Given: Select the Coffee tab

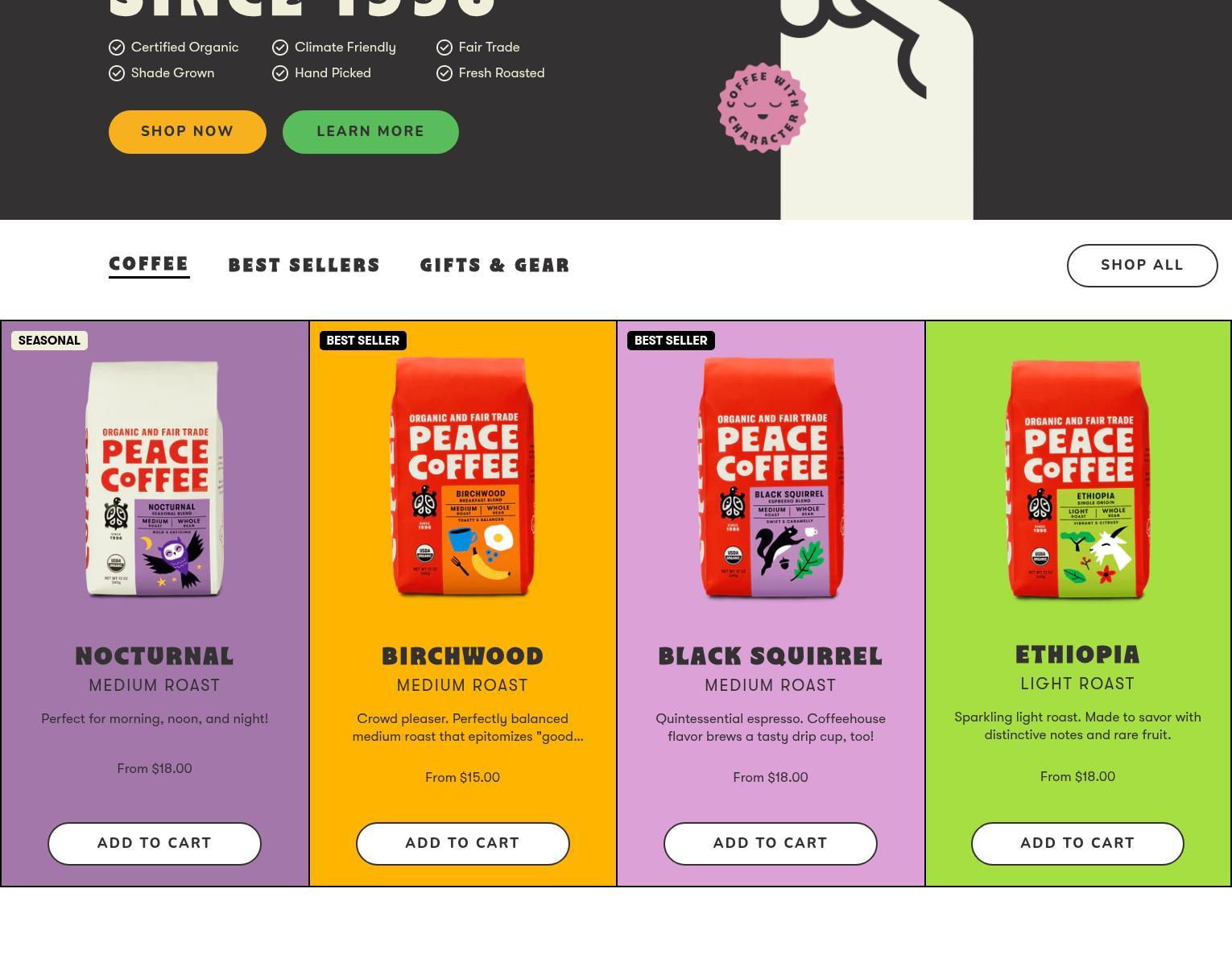Looking at the screenshot, I should coord(149,265).
